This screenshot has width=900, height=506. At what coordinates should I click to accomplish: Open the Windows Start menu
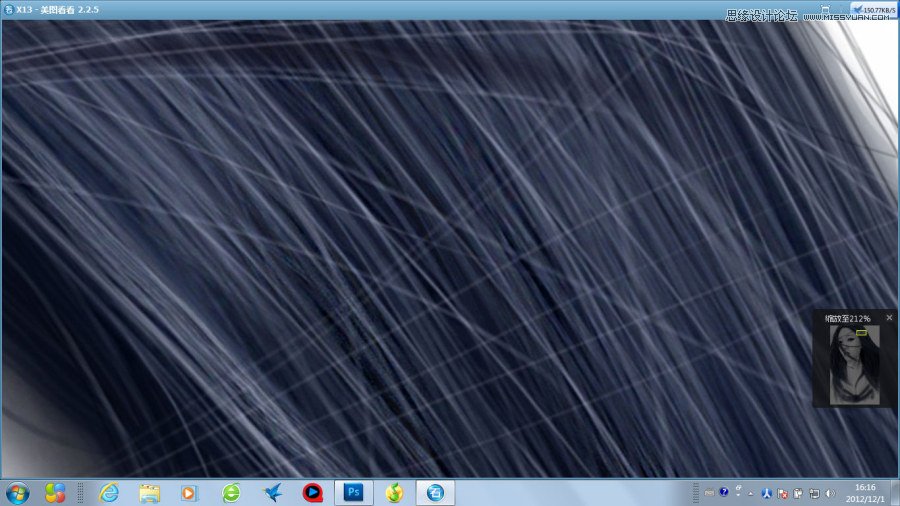(x=17, y=493)
